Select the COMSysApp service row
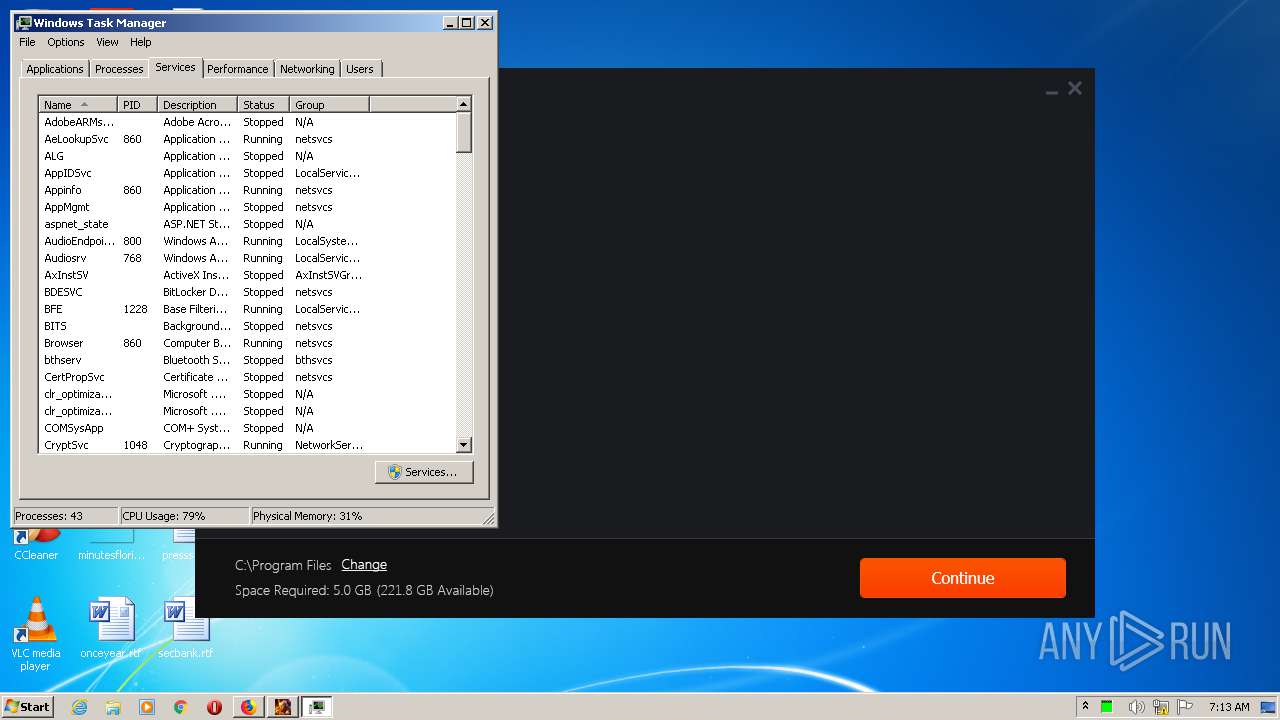This screenshot has height=720, width=1280. pos(247,428)
